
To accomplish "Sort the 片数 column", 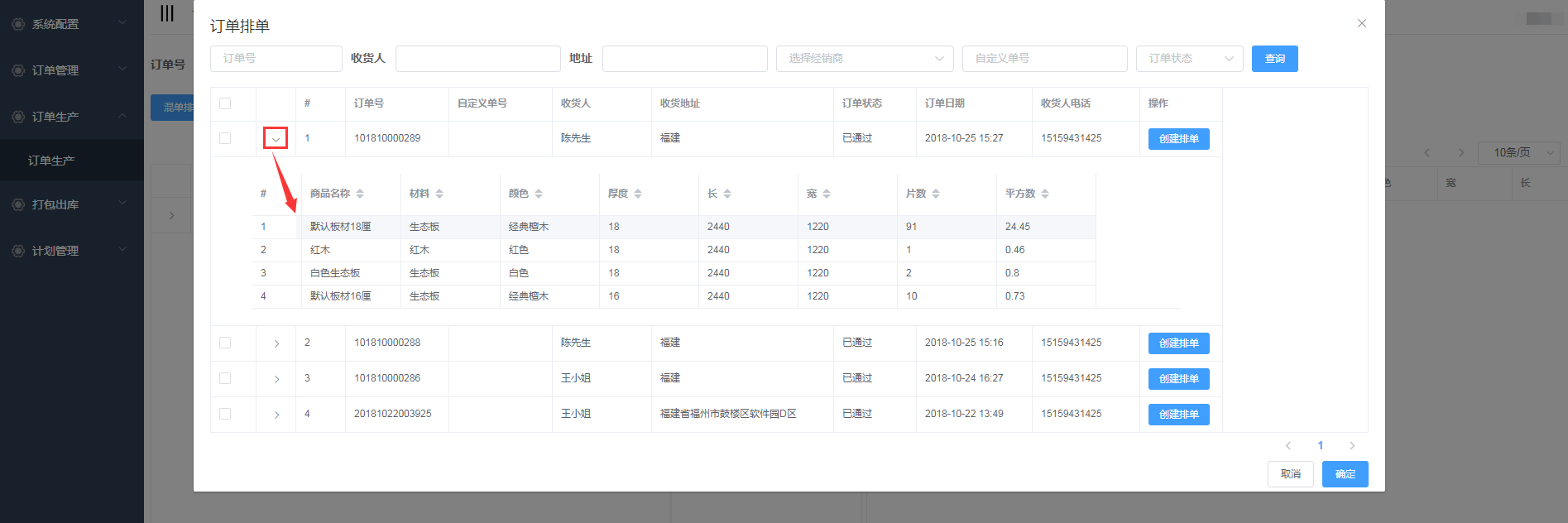I will [x=936, y=194].
